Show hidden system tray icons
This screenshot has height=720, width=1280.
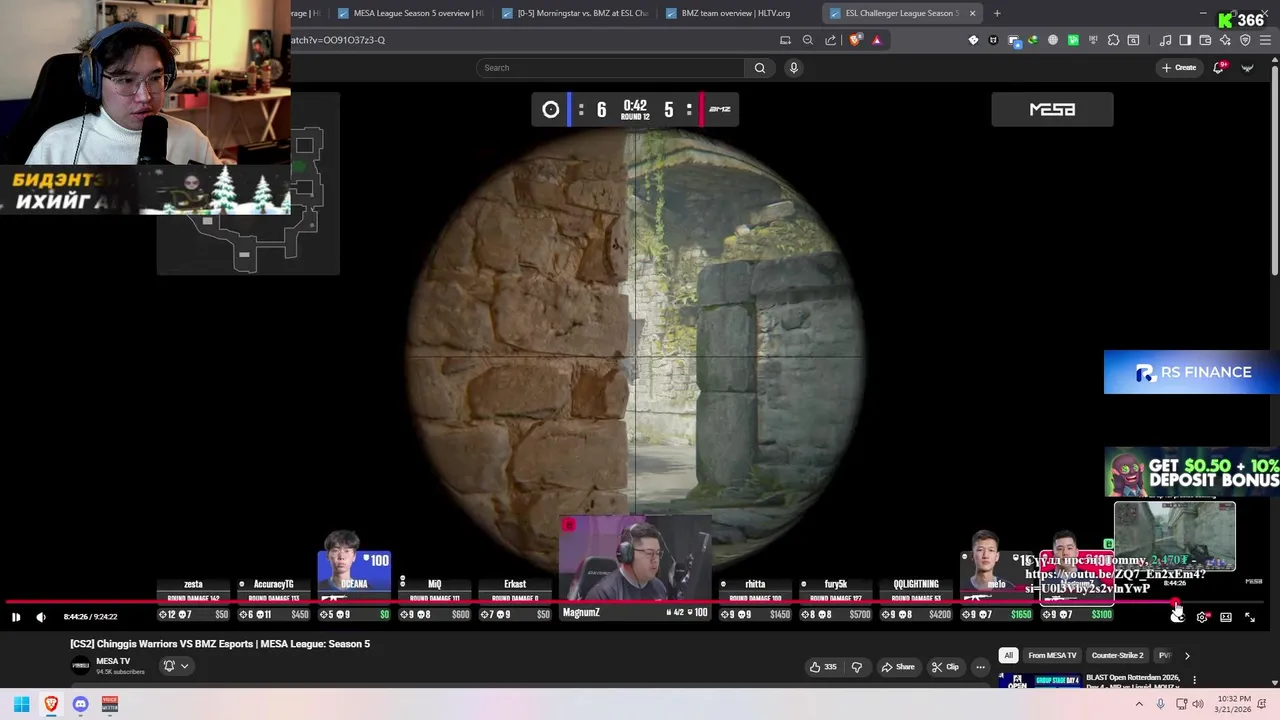coord(1138,704)
